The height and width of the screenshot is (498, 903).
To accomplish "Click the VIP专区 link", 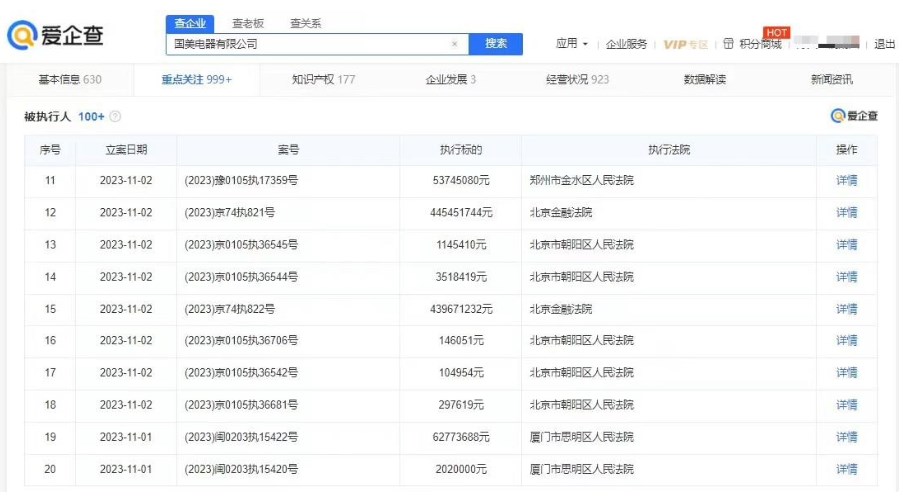I will [x=685, y=44].
